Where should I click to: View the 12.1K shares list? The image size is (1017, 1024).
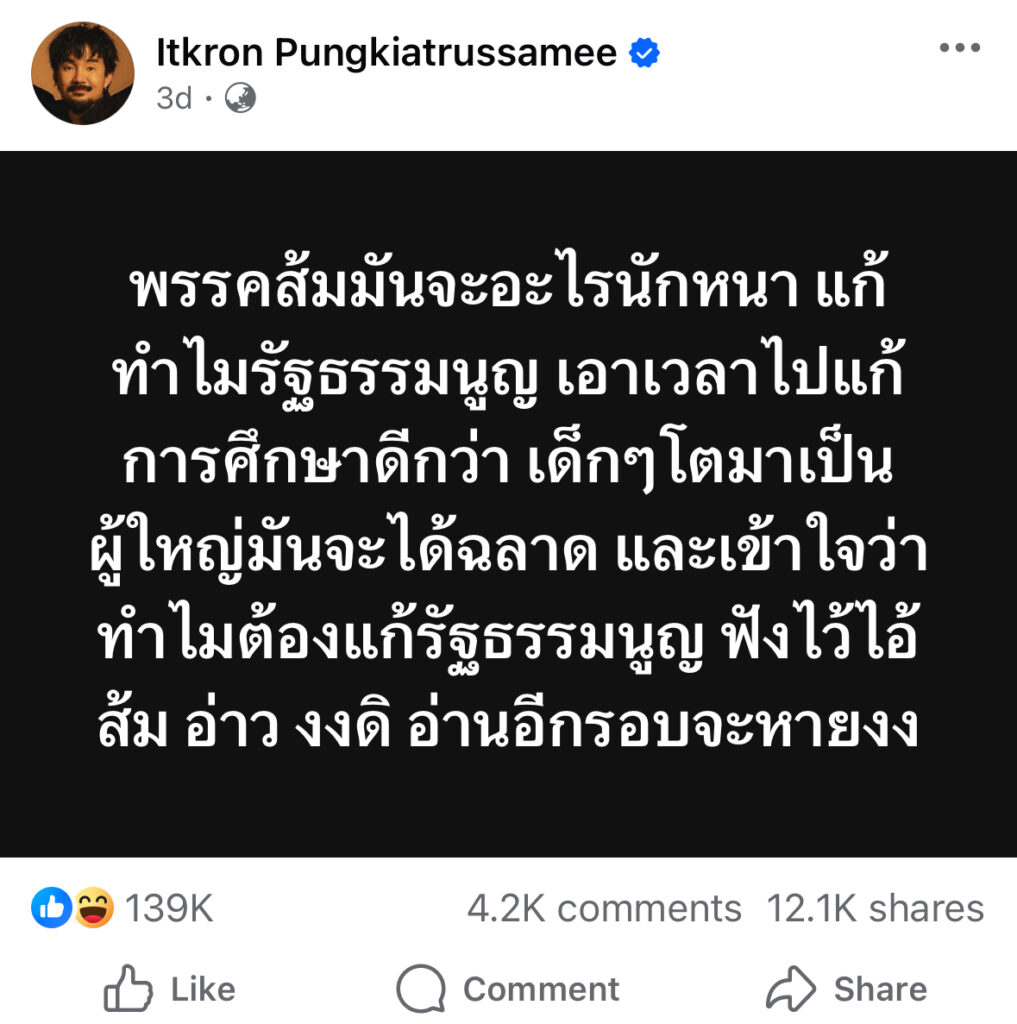875,908
